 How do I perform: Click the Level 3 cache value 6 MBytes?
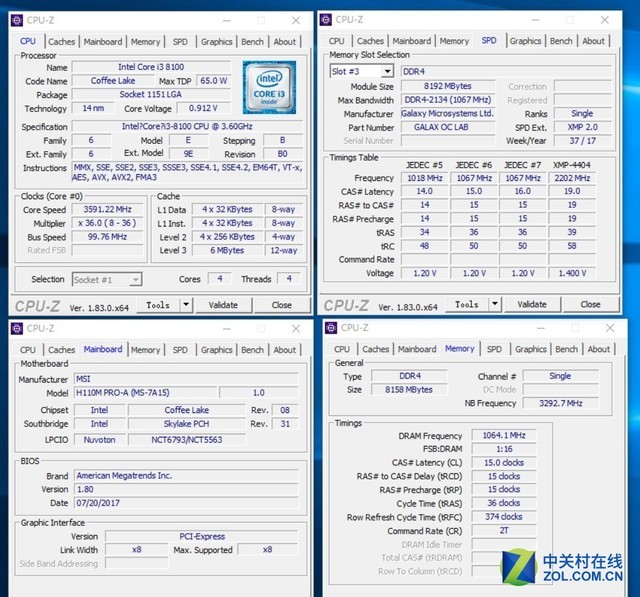(227, 251)
